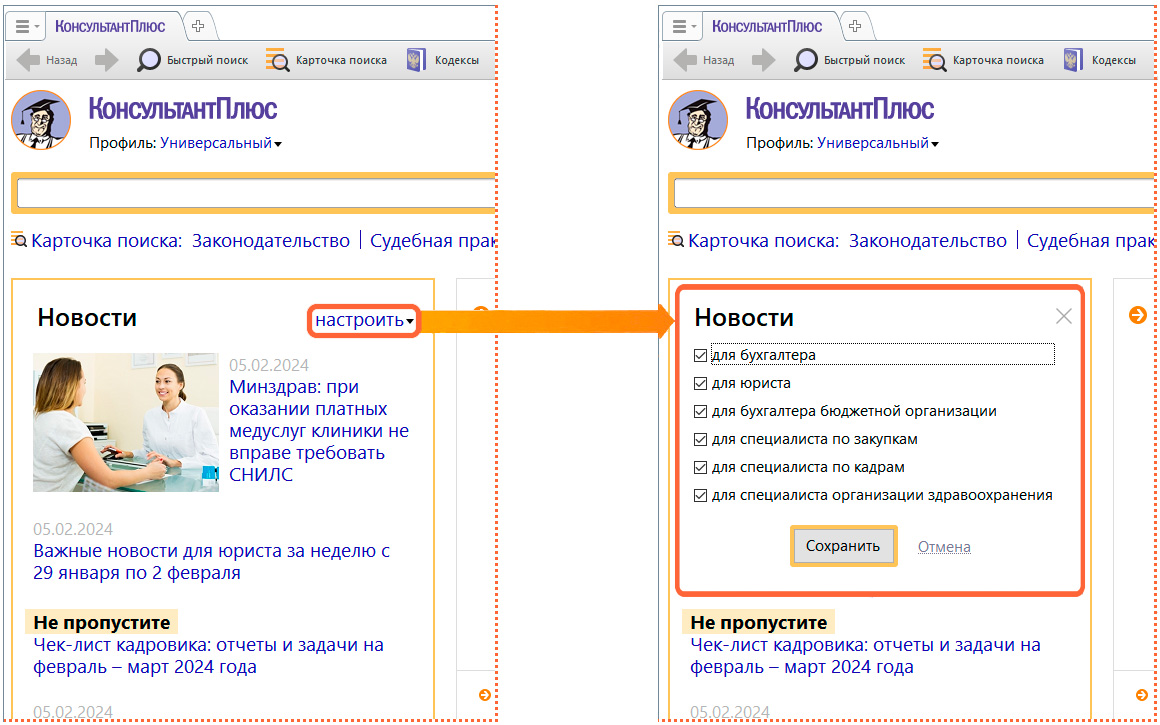Open Кодексы in right window toolbar
The image size is (1160, 725).
pos(1099,60)
